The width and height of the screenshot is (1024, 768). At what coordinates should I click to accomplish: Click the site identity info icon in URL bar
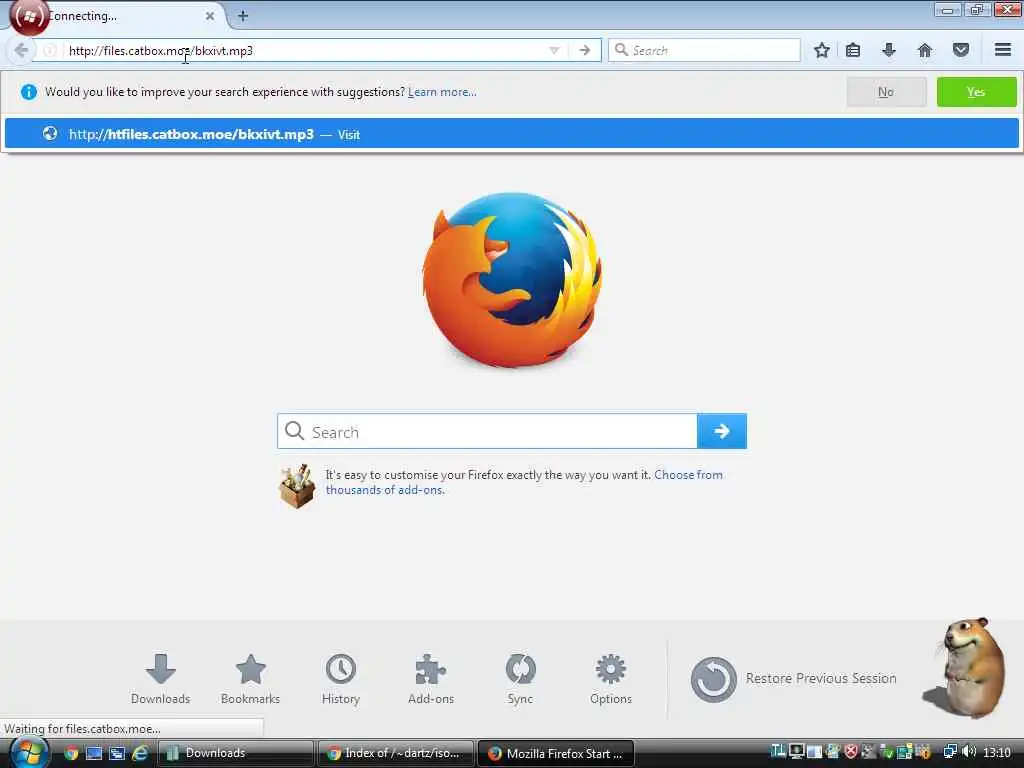pyautogui.click(x=50, y=50)
